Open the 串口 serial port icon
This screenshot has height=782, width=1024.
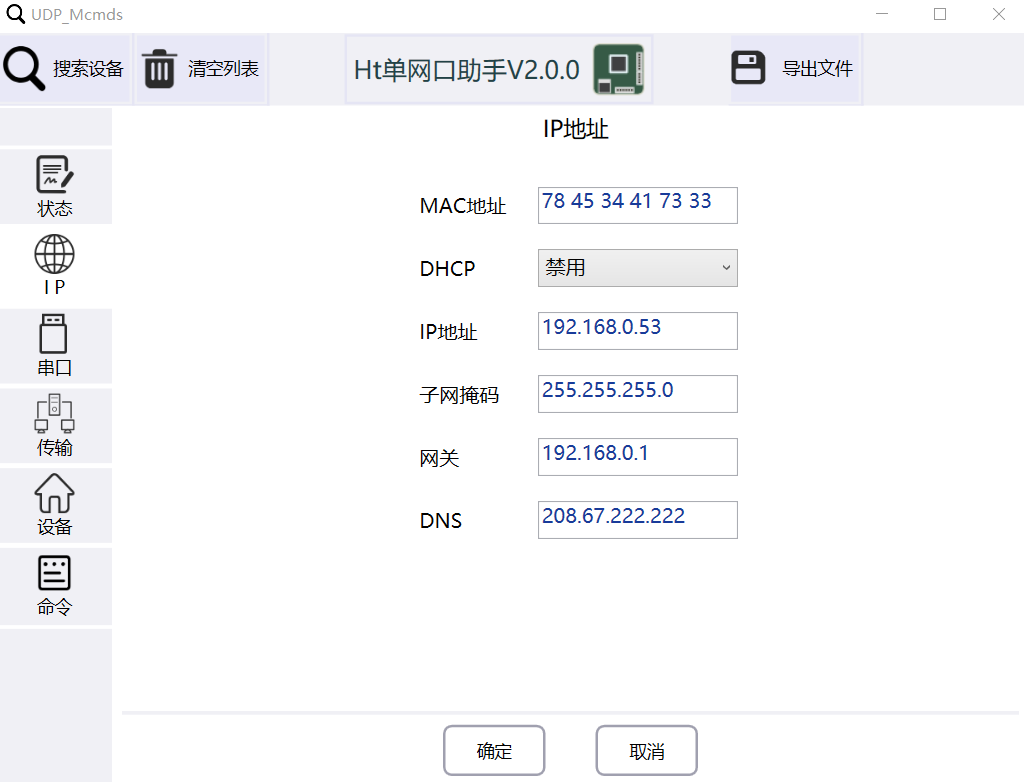[x=55, y=335]
